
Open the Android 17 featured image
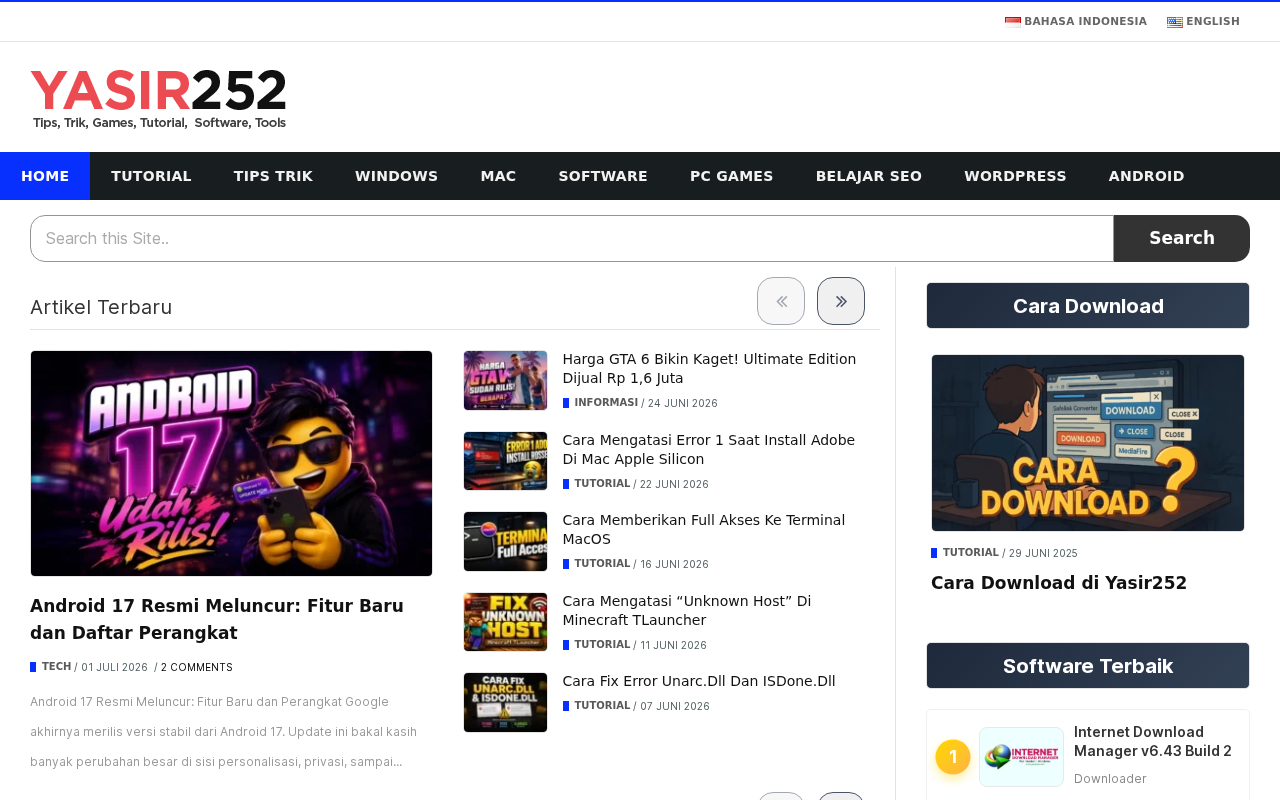point(231,463)
